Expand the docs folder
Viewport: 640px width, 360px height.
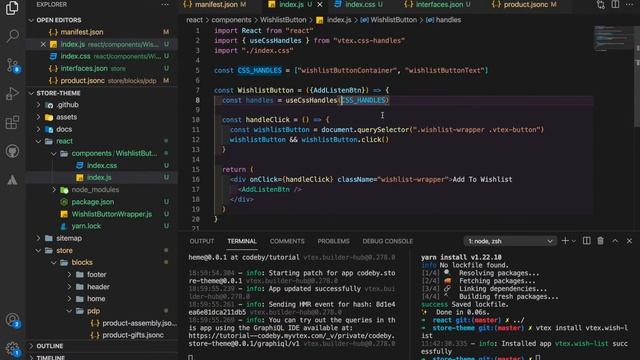click(x=102, y=129)
